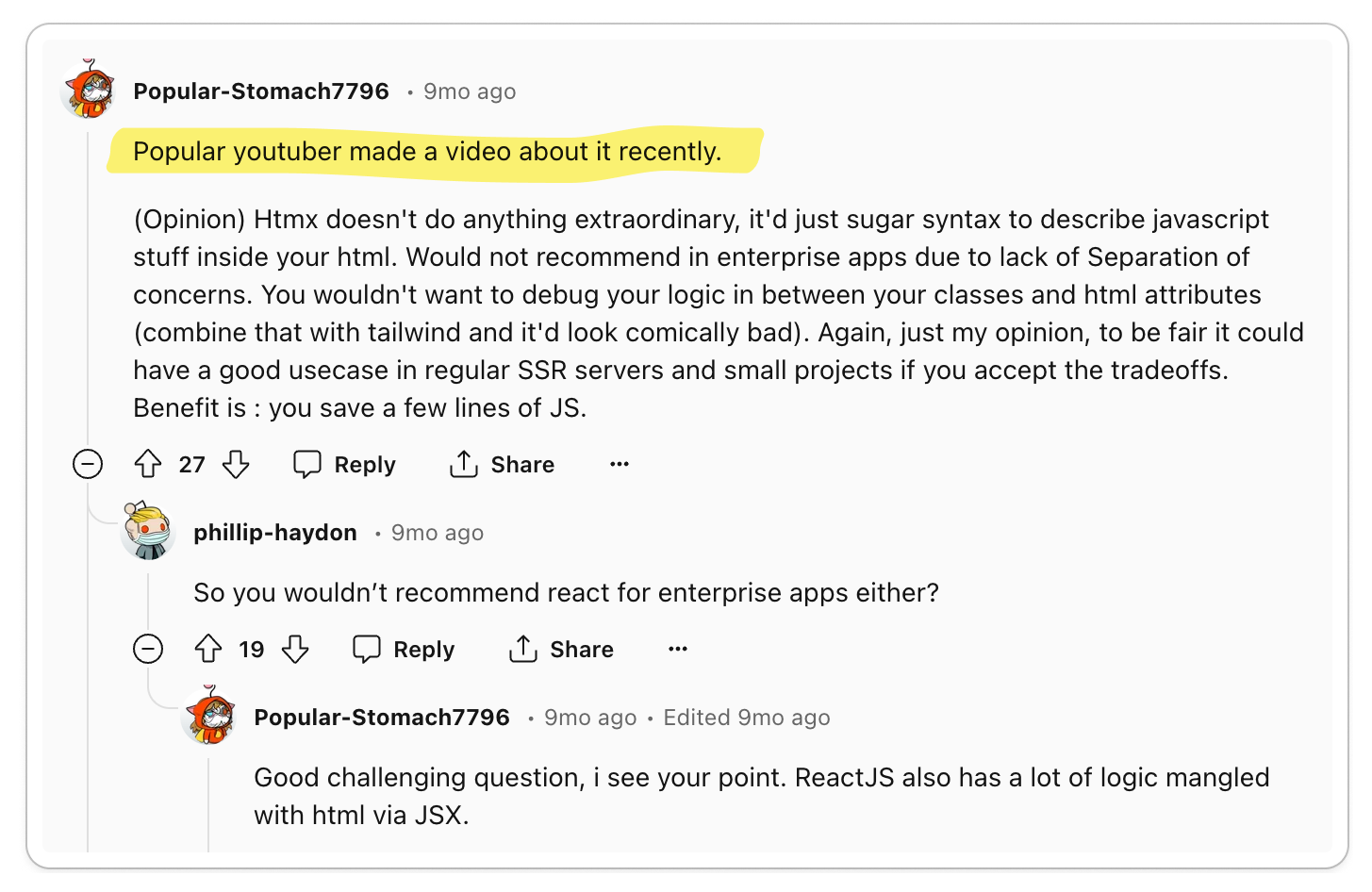Collapse the top comment thread
1372x892 pixels.
pos(88,464)
